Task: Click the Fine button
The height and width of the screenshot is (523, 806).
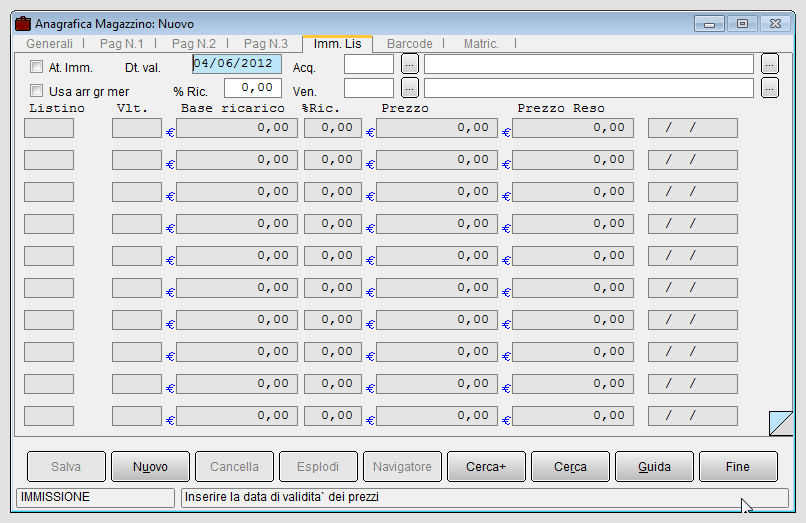Action: [738, 466]
